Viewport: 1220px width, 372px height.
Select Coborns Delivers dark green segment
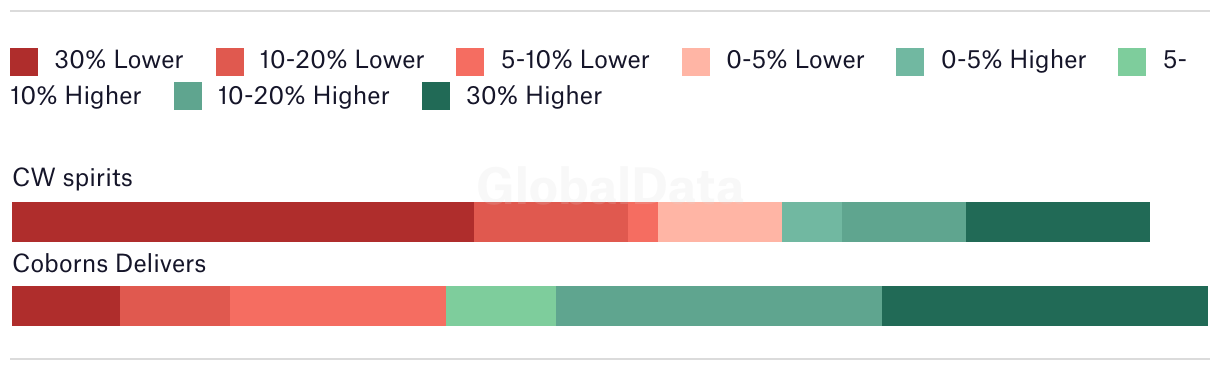pos(1045,306)
